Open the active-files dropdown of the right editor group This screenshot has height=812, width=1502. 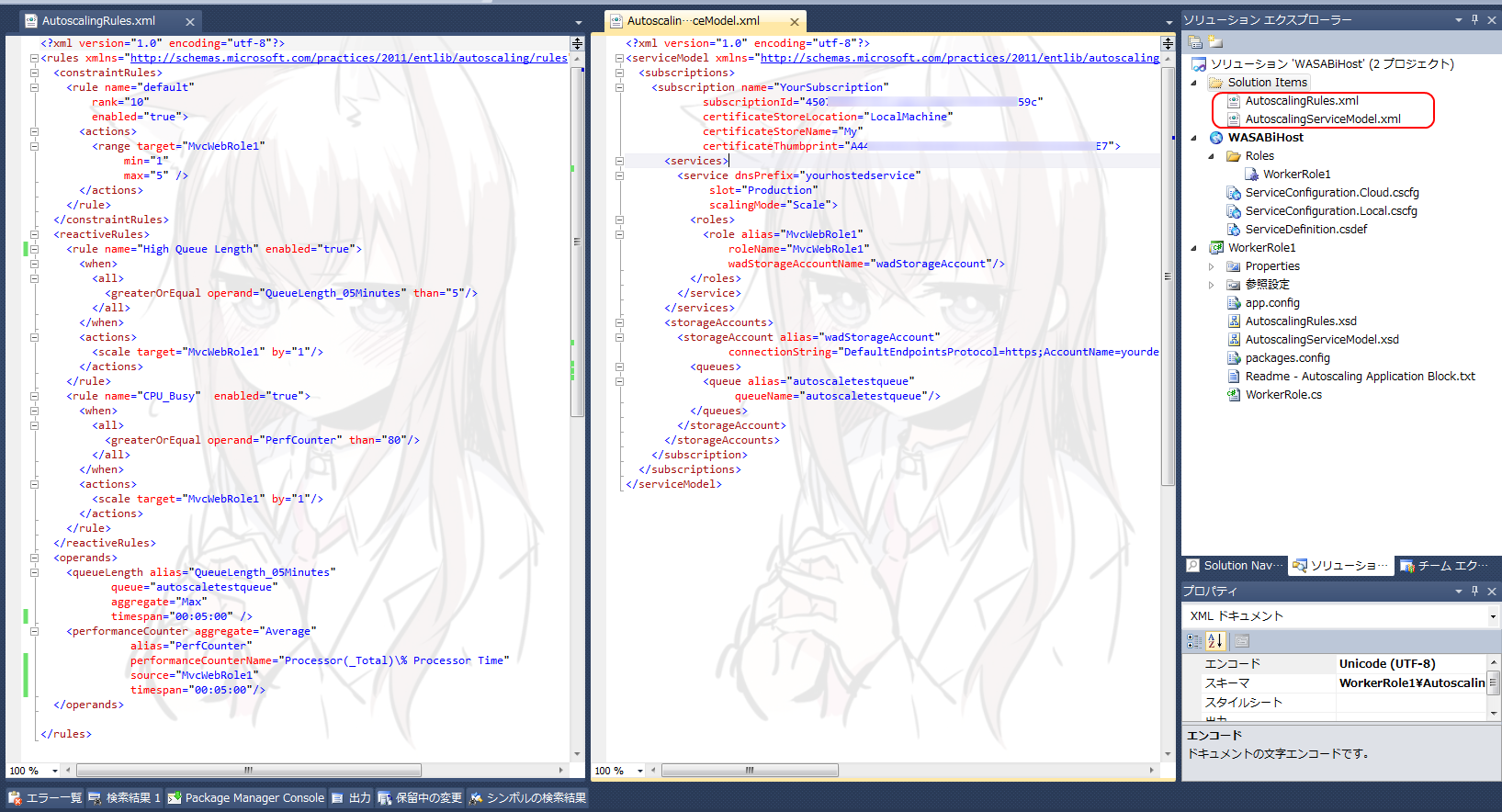point(1169,22)
